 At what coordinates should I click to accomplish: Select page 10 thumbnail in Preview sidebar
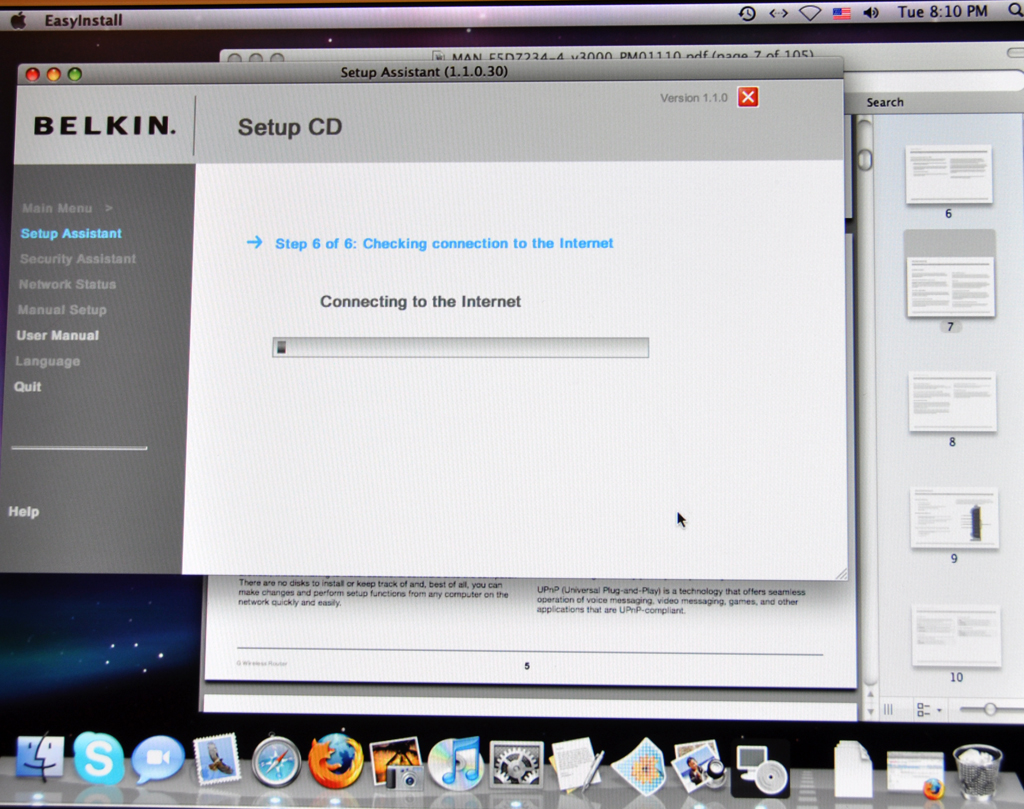point(956,636)
